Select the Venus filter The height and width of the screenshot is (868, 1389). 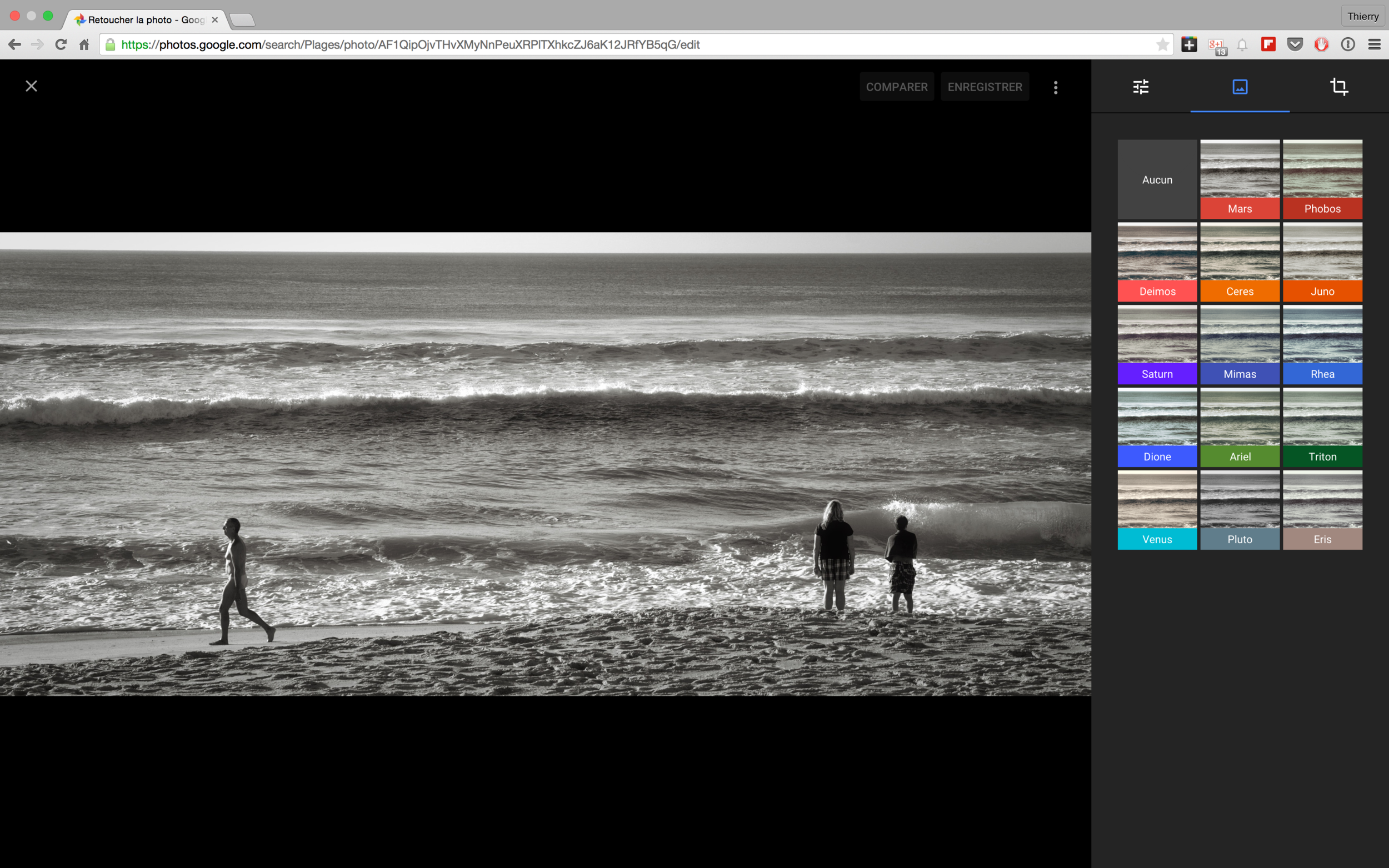[1156, 510]
